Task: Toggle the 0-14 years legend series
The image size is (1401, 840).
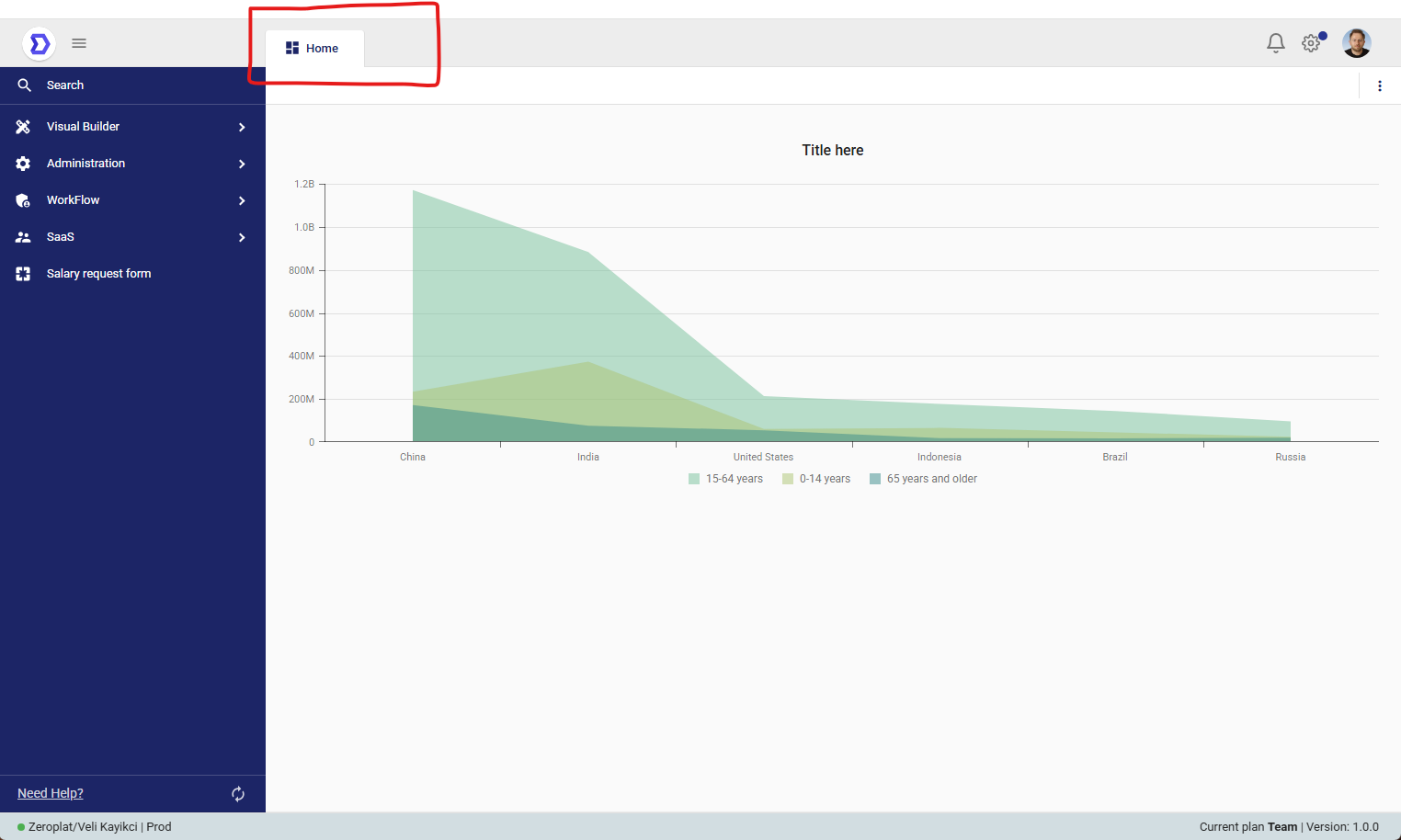Action: click(816, 479)
